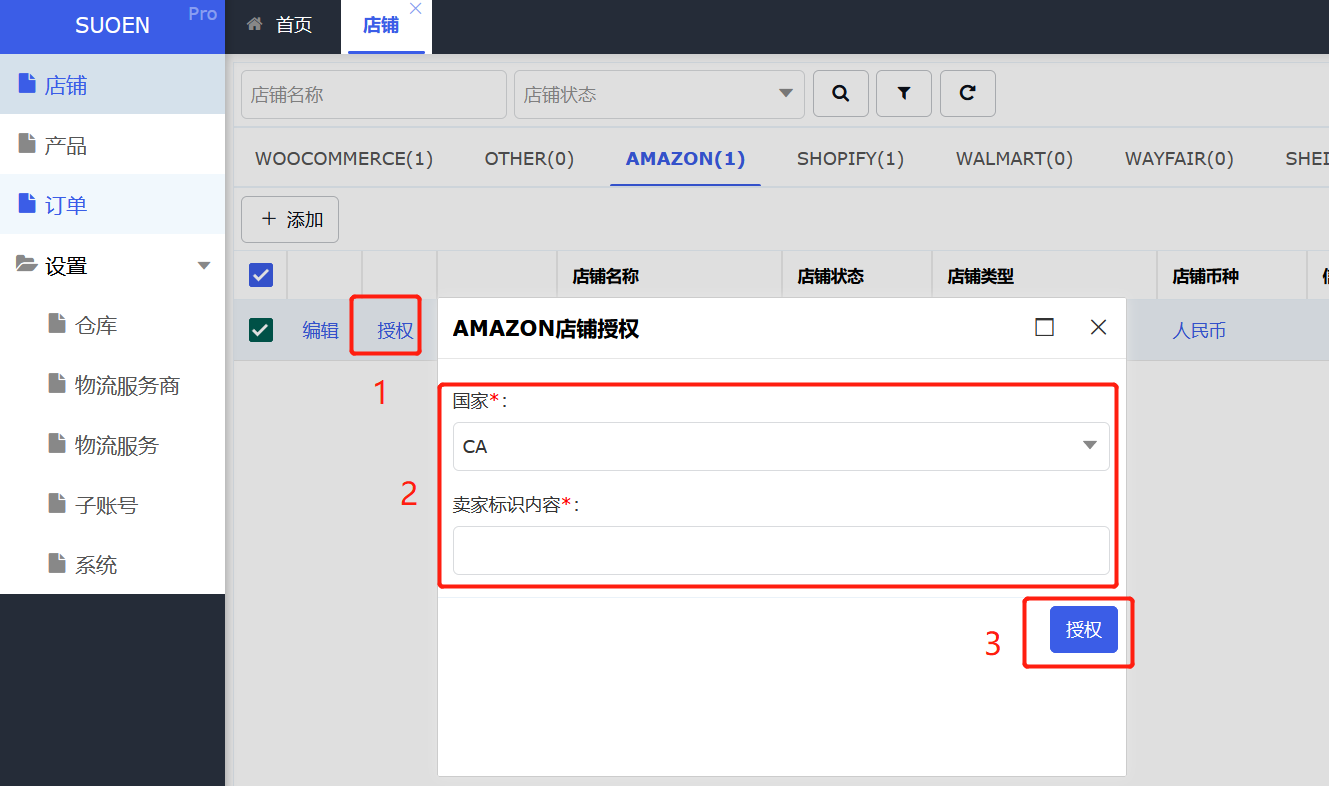Uncheck the store row checkbox
Image resolution: width=1329 pixels, height=786 pixels.
(261, 330)
